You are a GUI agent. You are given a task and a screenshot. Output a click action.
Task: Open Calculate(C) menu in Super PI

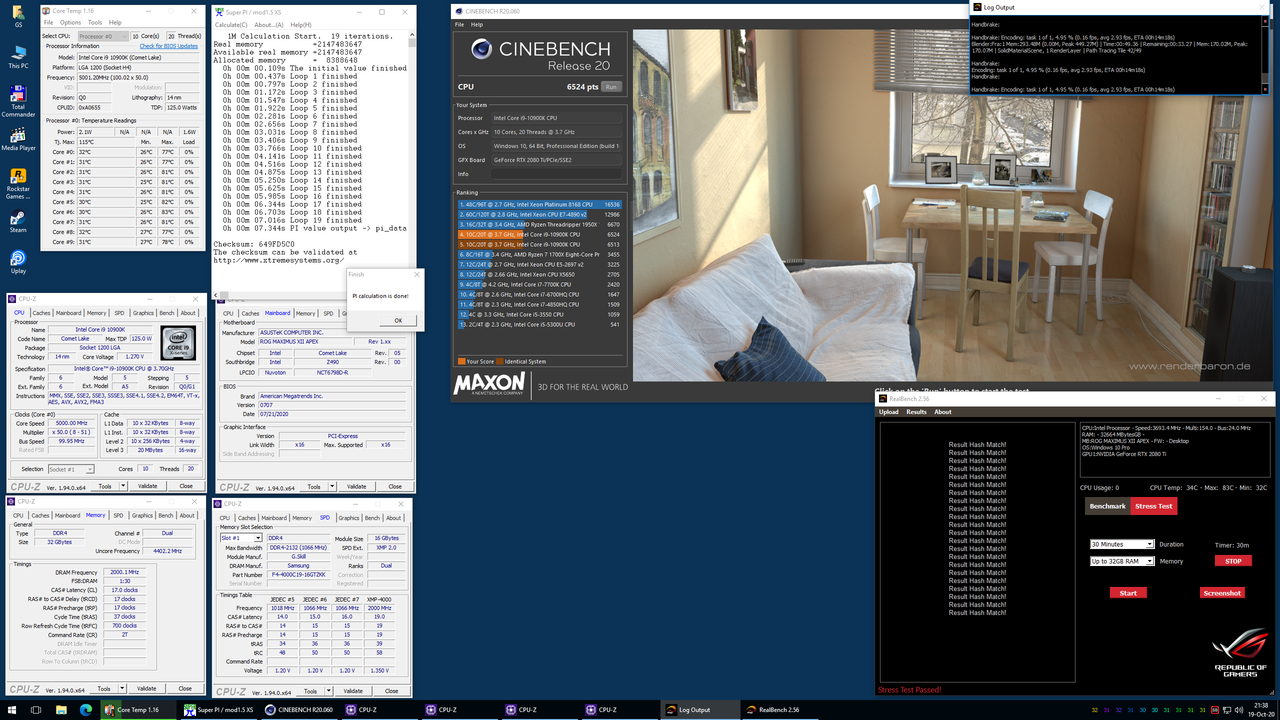[x=232, y=23]
